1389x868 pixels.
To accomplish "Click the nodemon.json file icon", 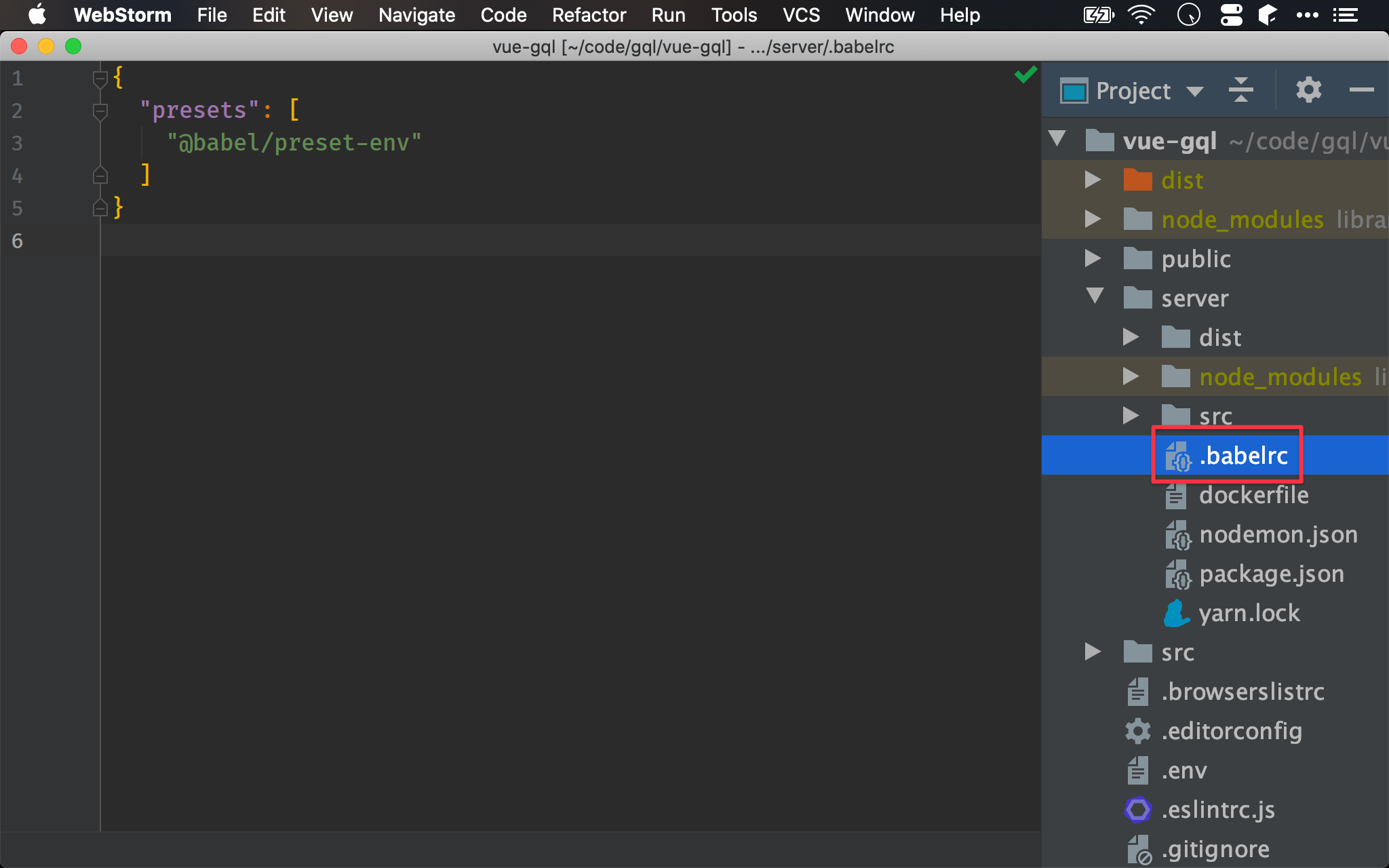I will [x=1177, y=535].
